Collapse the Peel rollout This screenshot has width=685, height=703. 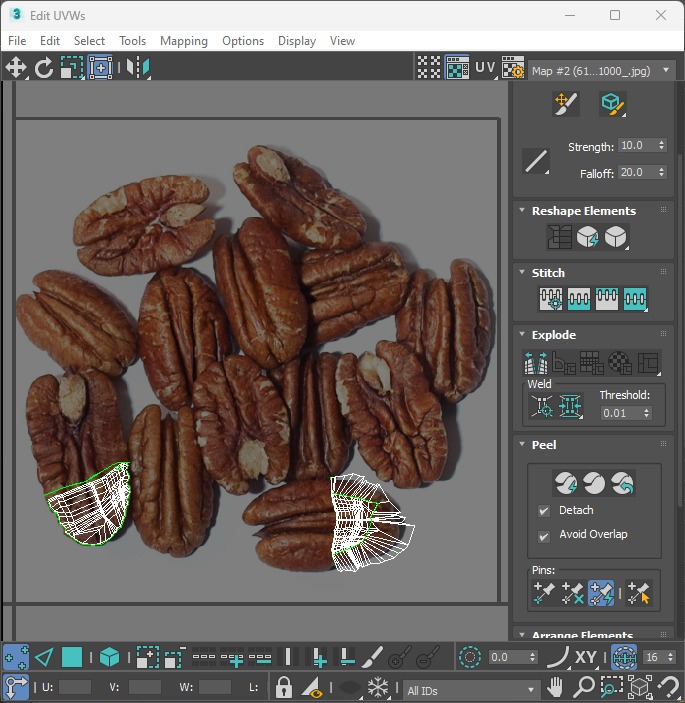tap(522, 444)
